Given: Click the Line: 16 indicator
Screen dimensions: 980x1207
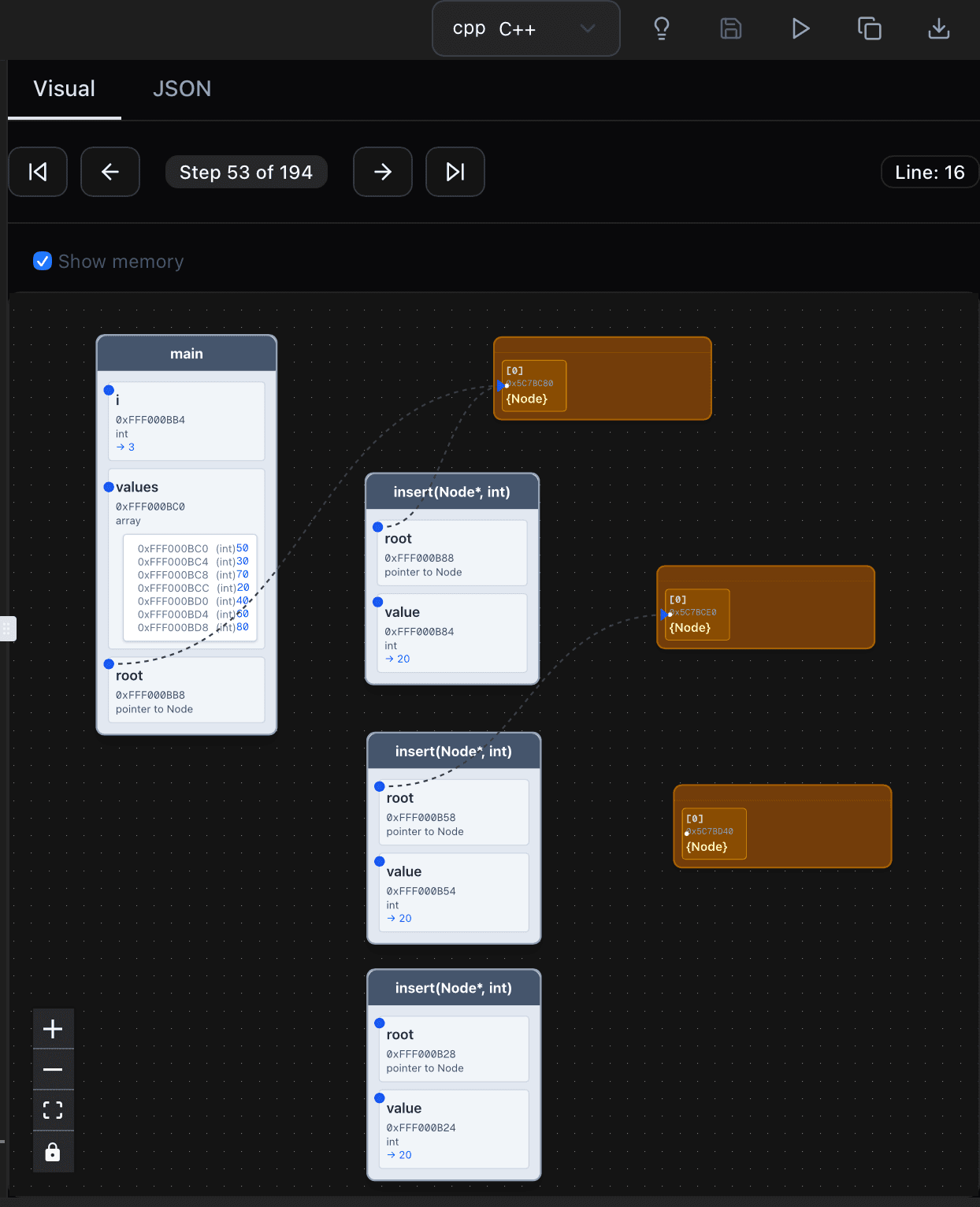Looking at the screenshot, I should pyautogui.click(x=930, y=172).
